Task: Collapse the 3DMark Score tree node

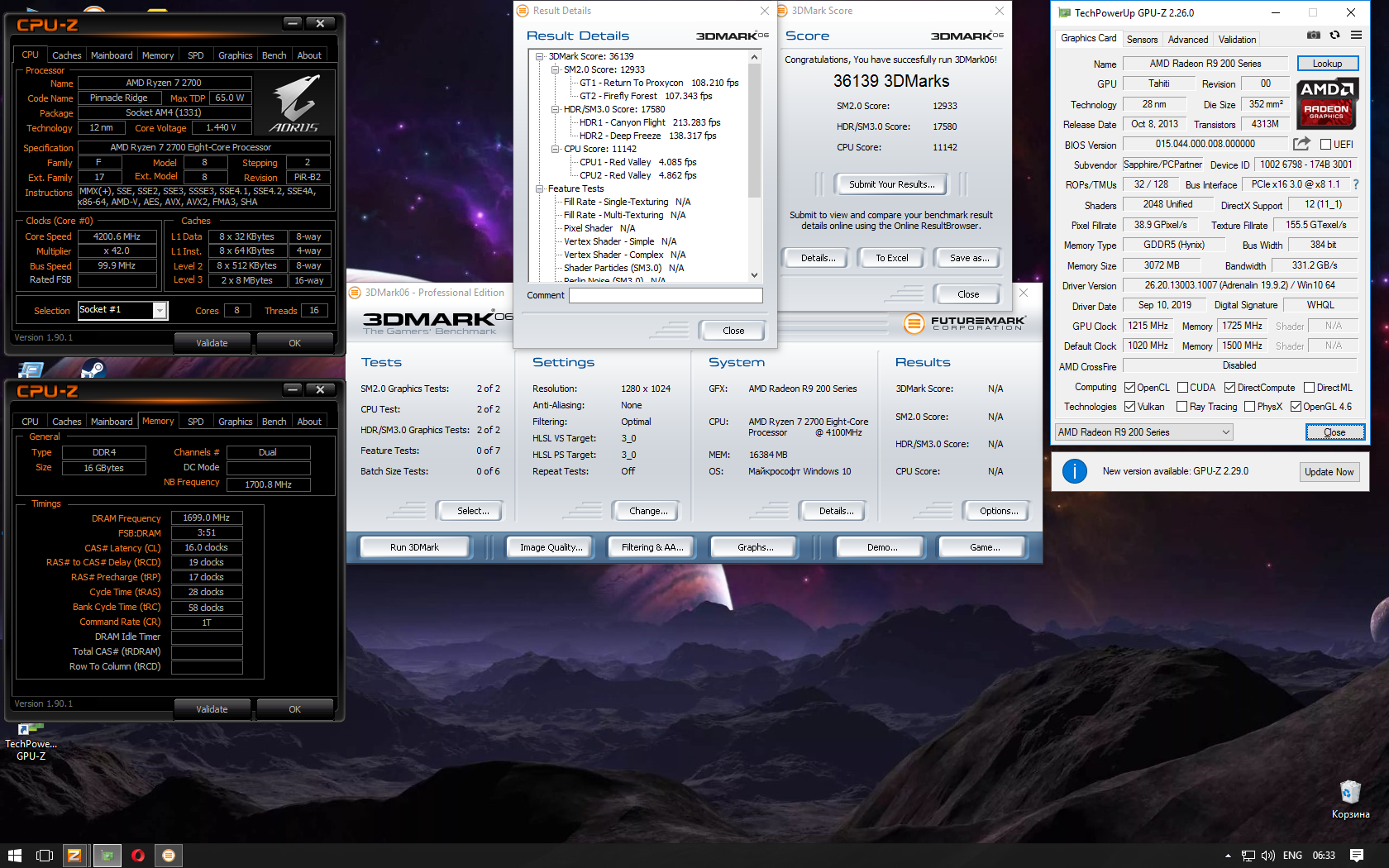Action: coord(540,56)
